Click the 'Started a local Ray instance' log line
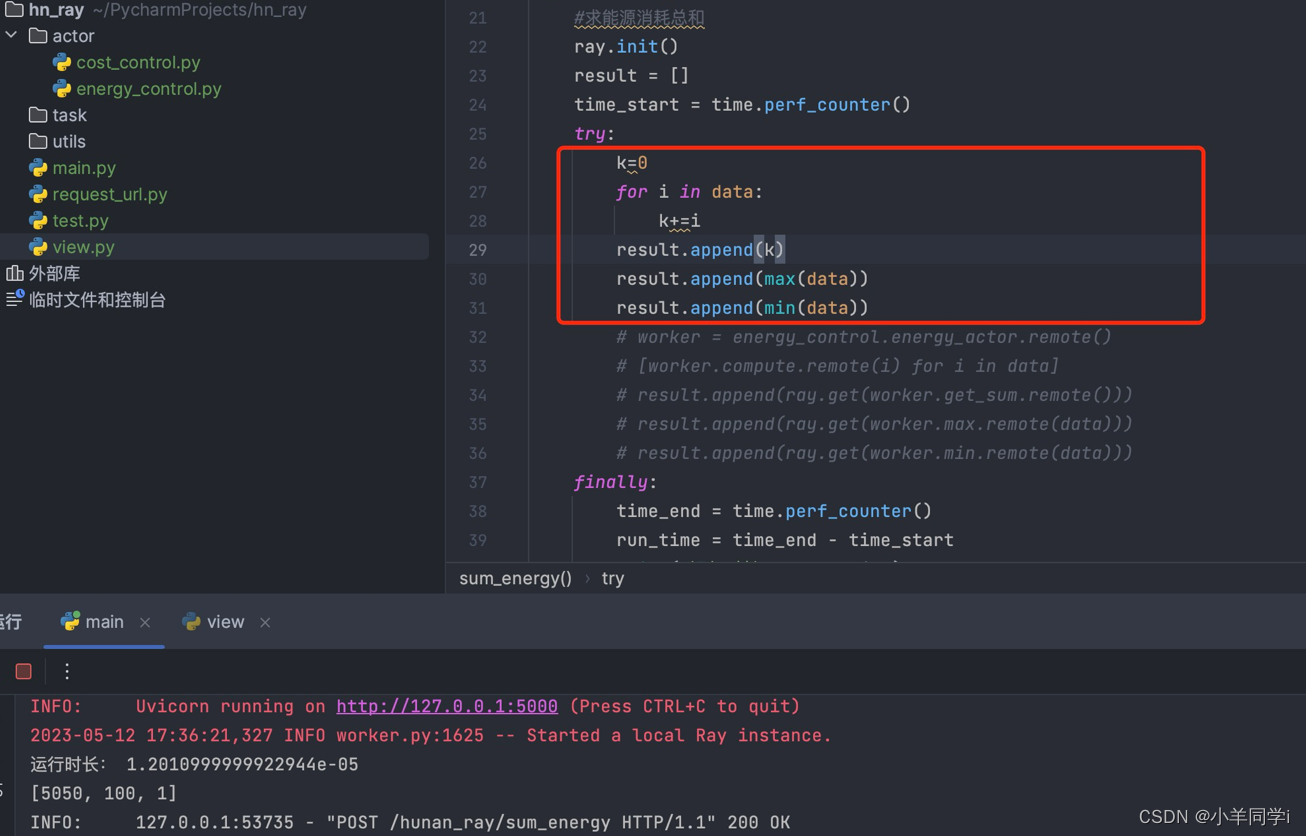Image resolution: width=1306 pixels, height=836 pixels. [x=431, y=735]
